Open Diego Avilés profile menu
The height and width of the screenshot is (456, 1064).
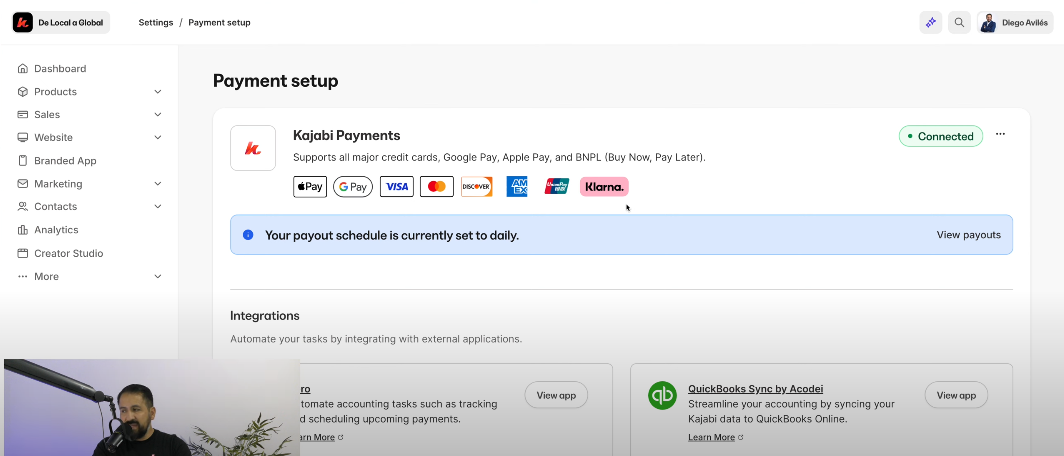[x=1014, y=23]
